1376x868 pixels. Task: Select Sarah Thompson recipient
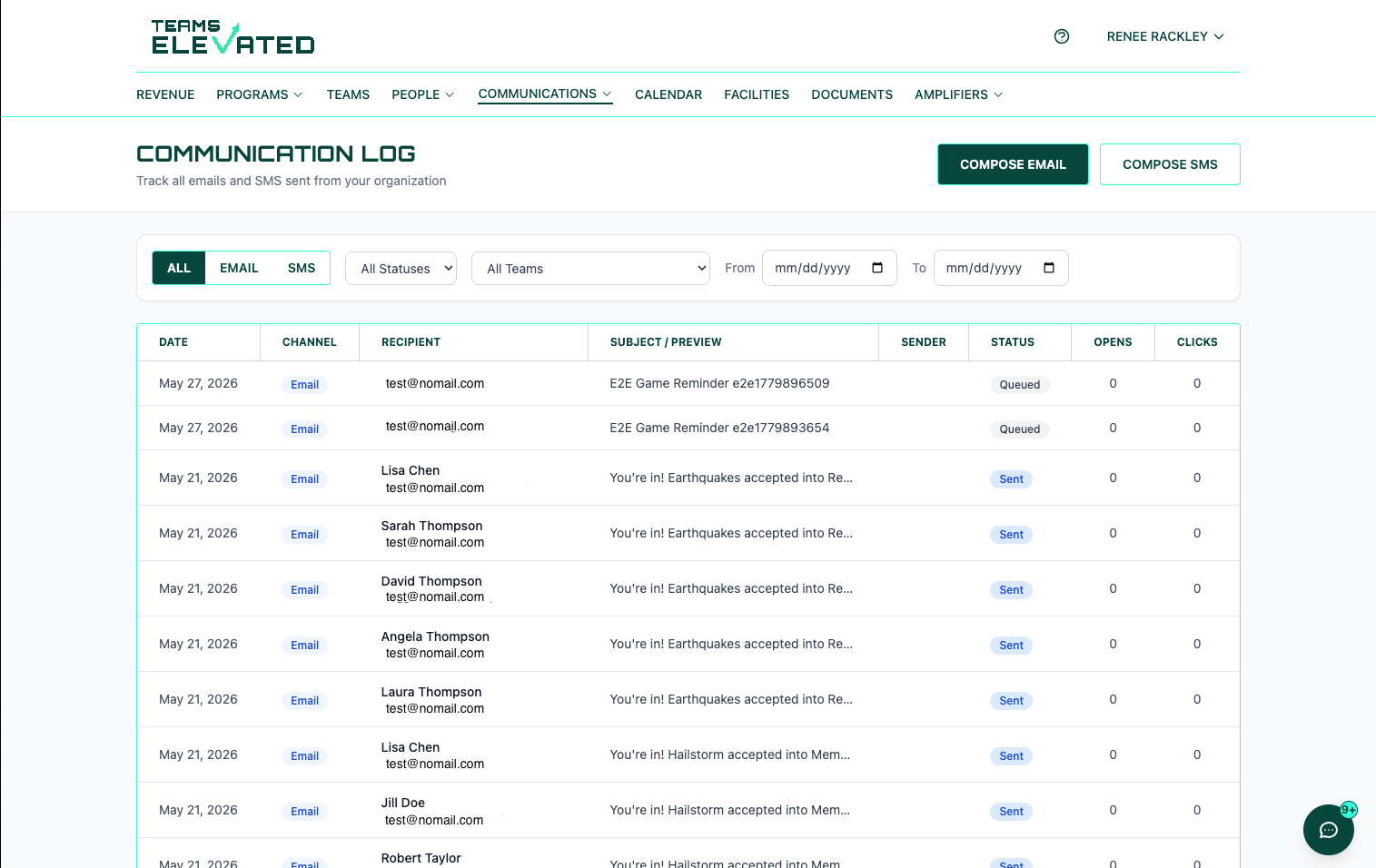click(x=431, y=526)
